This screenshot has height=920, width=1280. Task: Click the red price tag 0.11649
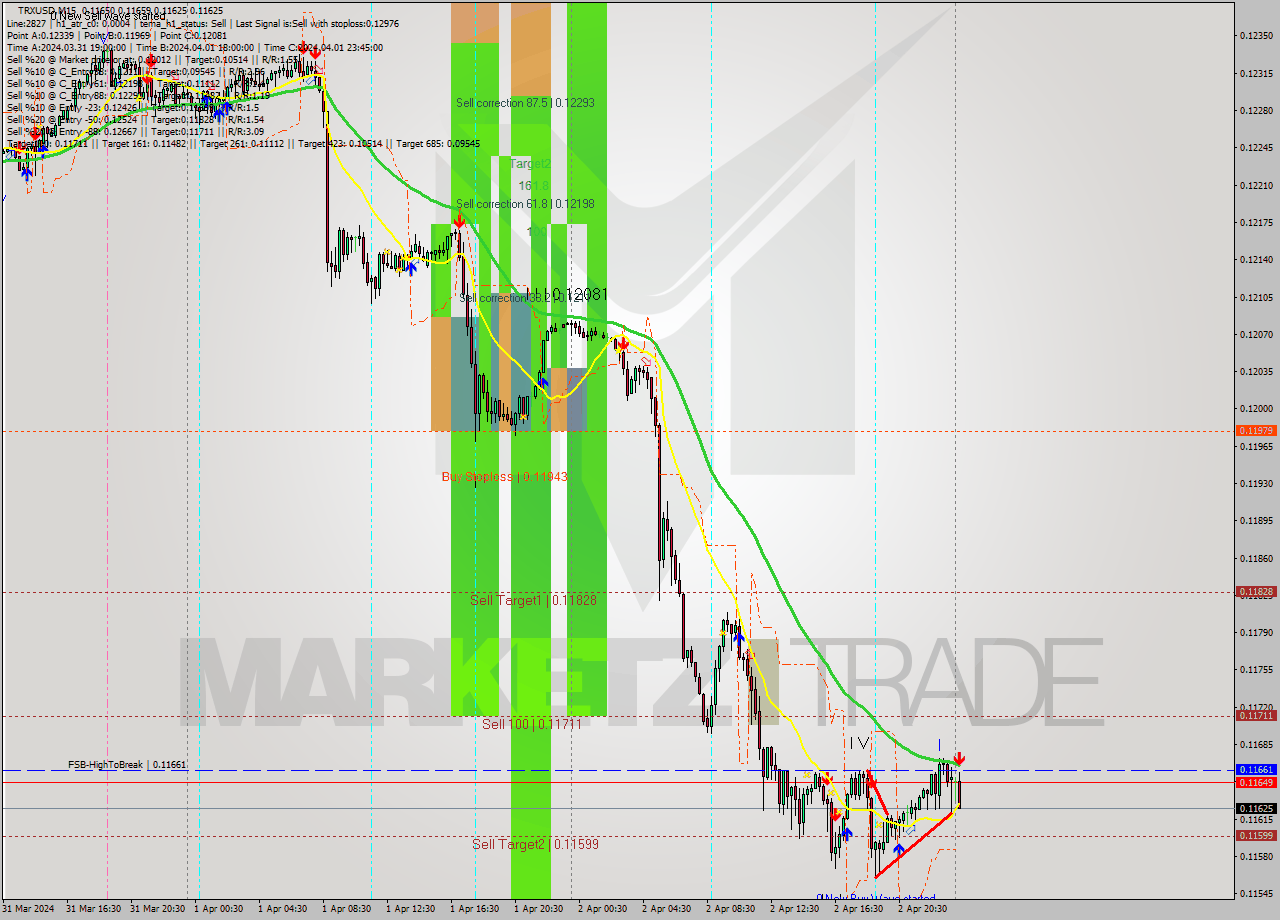[x=1256, y=782]
